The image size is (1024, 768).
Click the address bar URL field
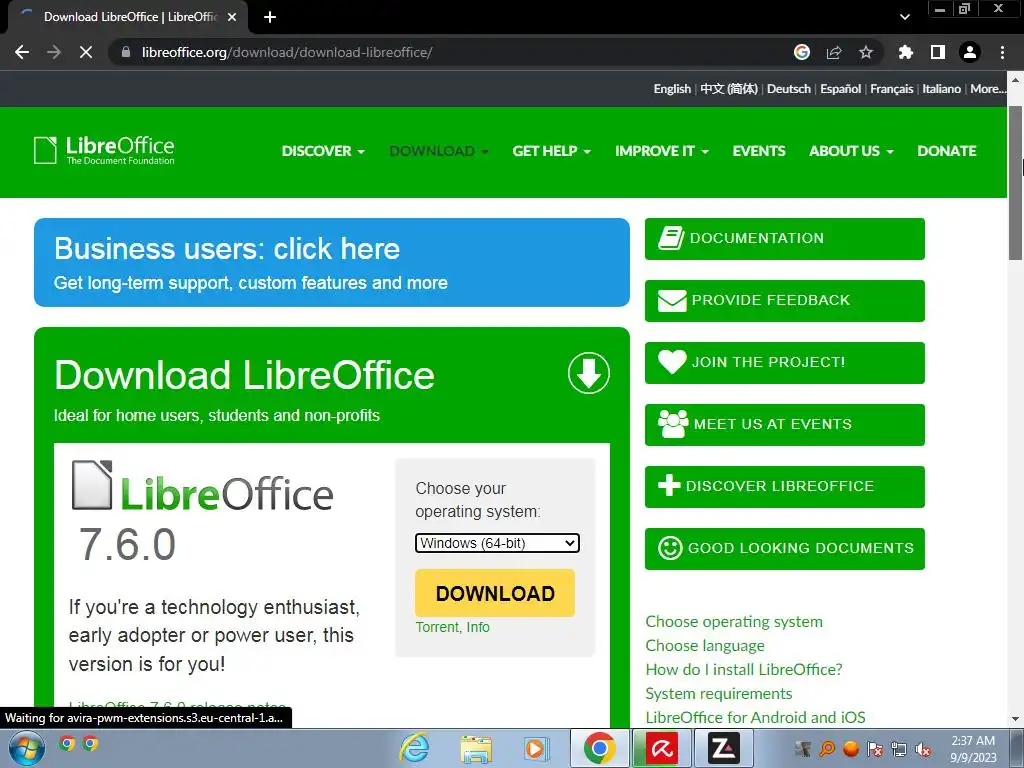(x=451, y=52)
